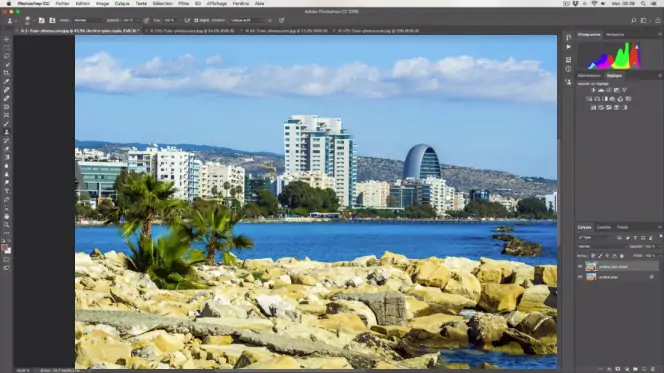Screen dimensions: 664x373
Task: Add a Photo Filter adjustment
Action: tap(612, 99)
